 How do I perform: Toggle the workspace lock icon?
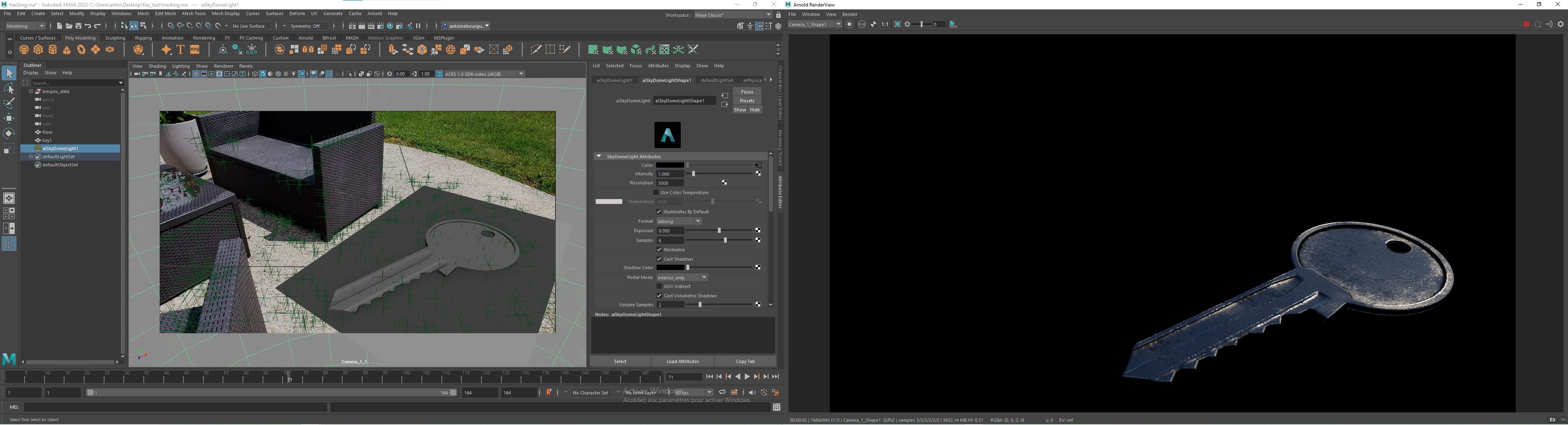779,15
